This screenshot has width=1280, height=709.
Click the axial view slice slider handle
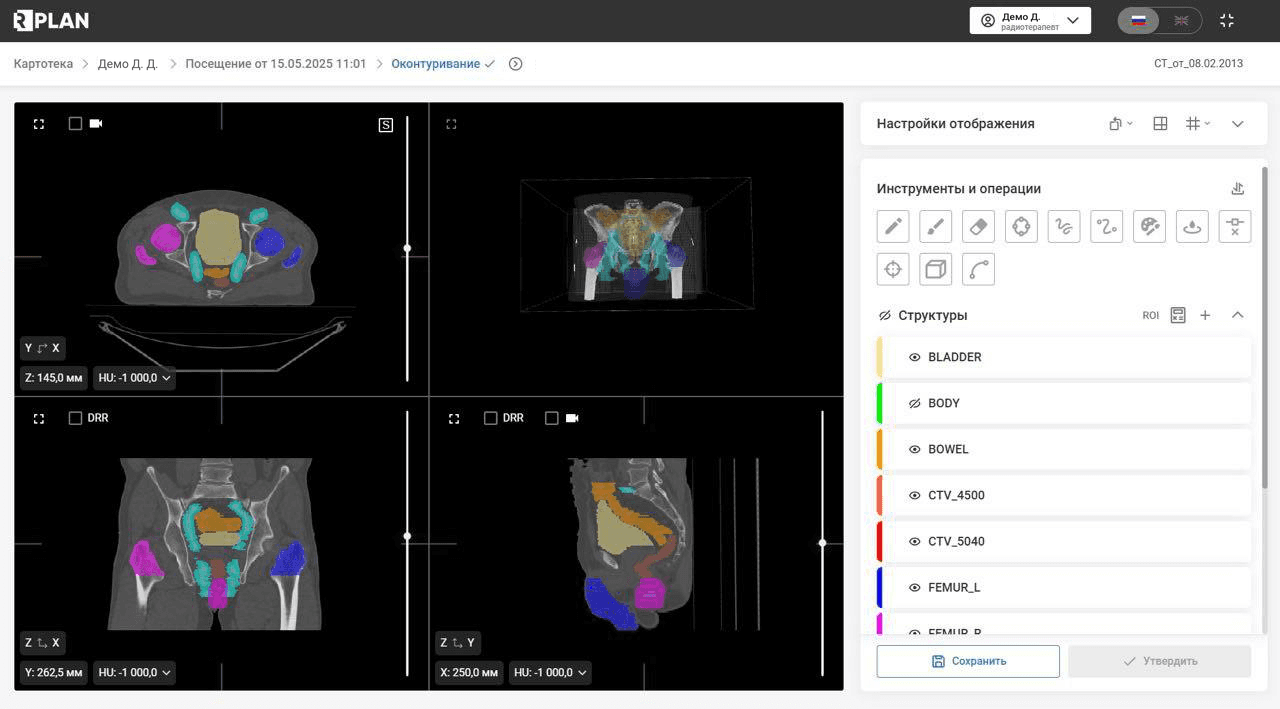tap(407, 248)
